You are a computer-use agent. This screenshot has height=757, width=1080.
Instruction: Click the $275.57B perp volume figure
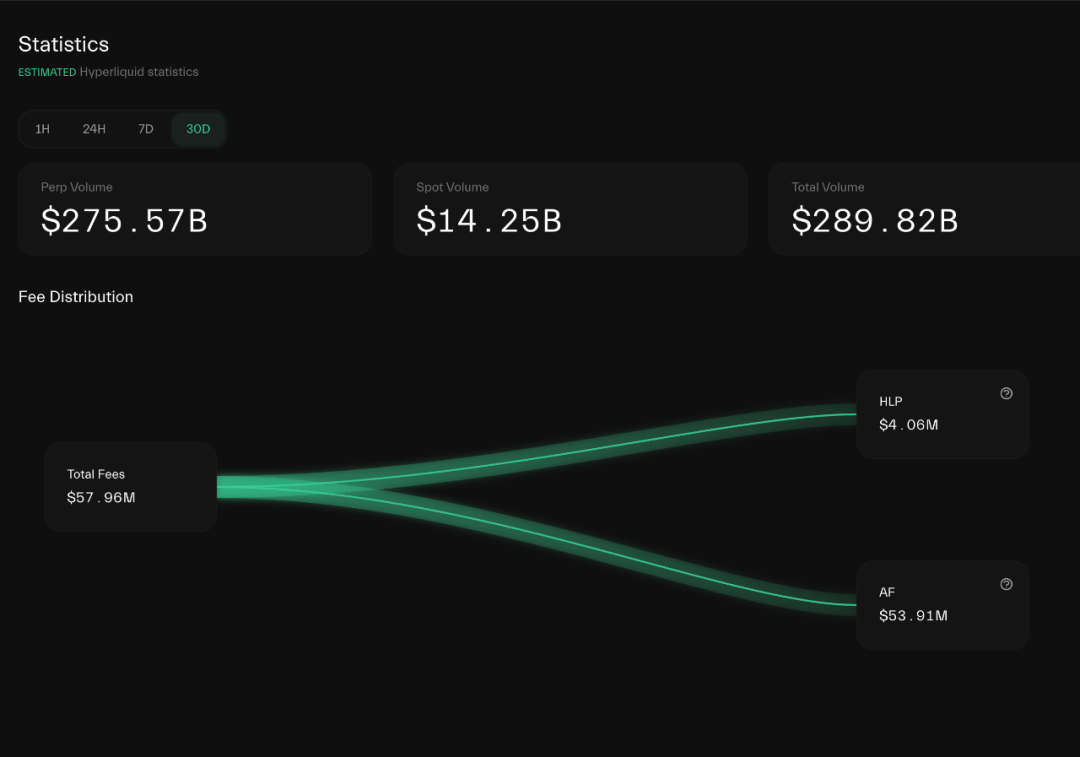[124, 221]
